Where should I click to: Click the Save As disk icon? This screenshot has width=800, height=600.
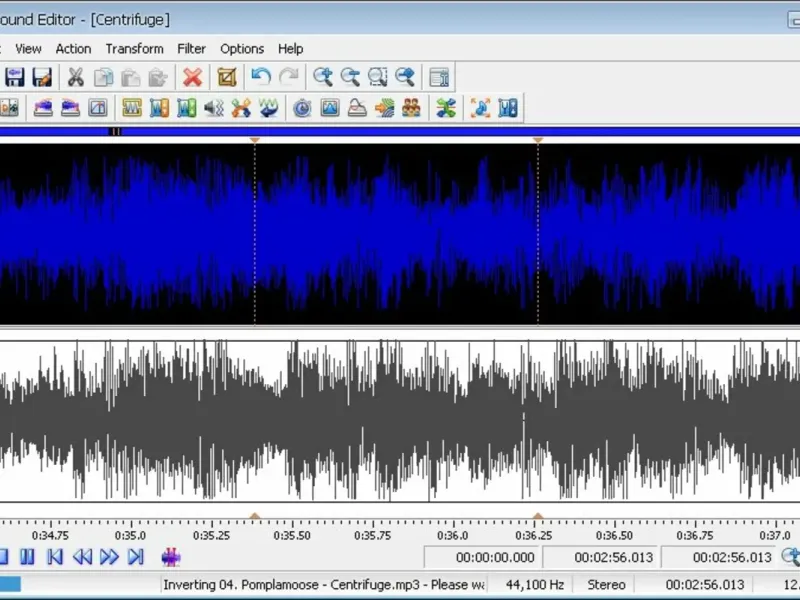(42, 77)
